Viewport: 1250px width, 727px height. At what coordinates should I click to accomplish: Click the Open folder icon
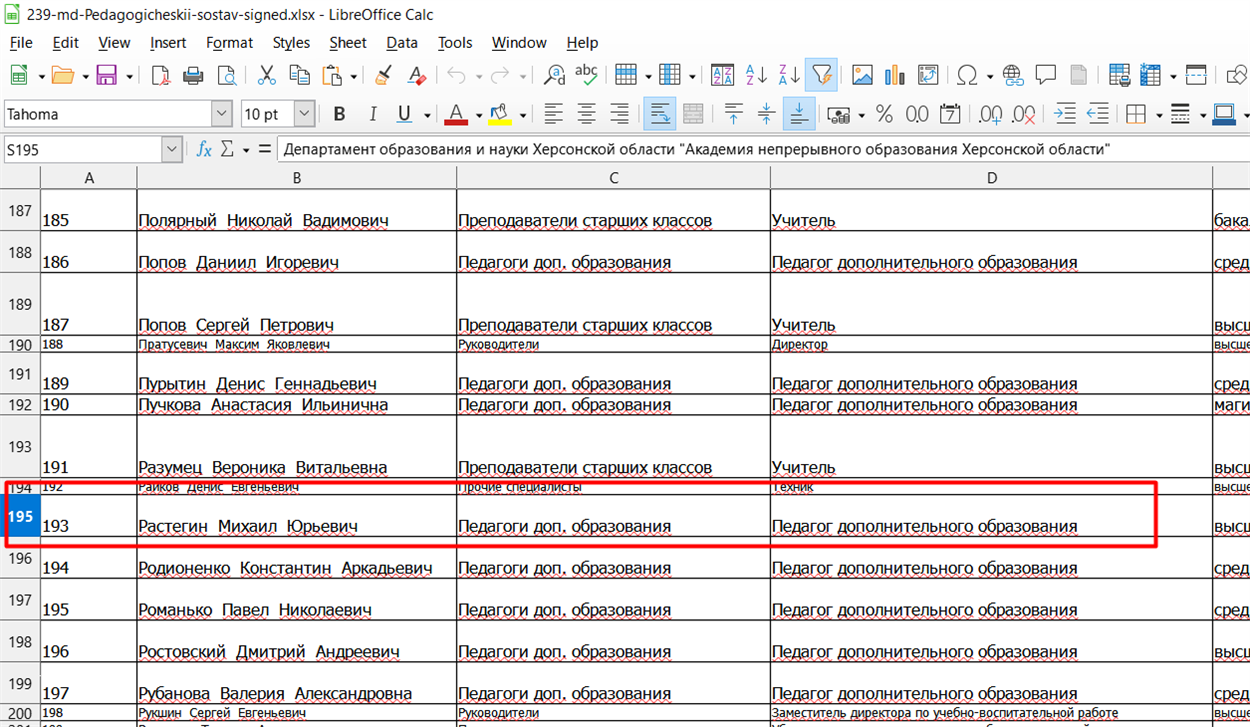point(63,75)
